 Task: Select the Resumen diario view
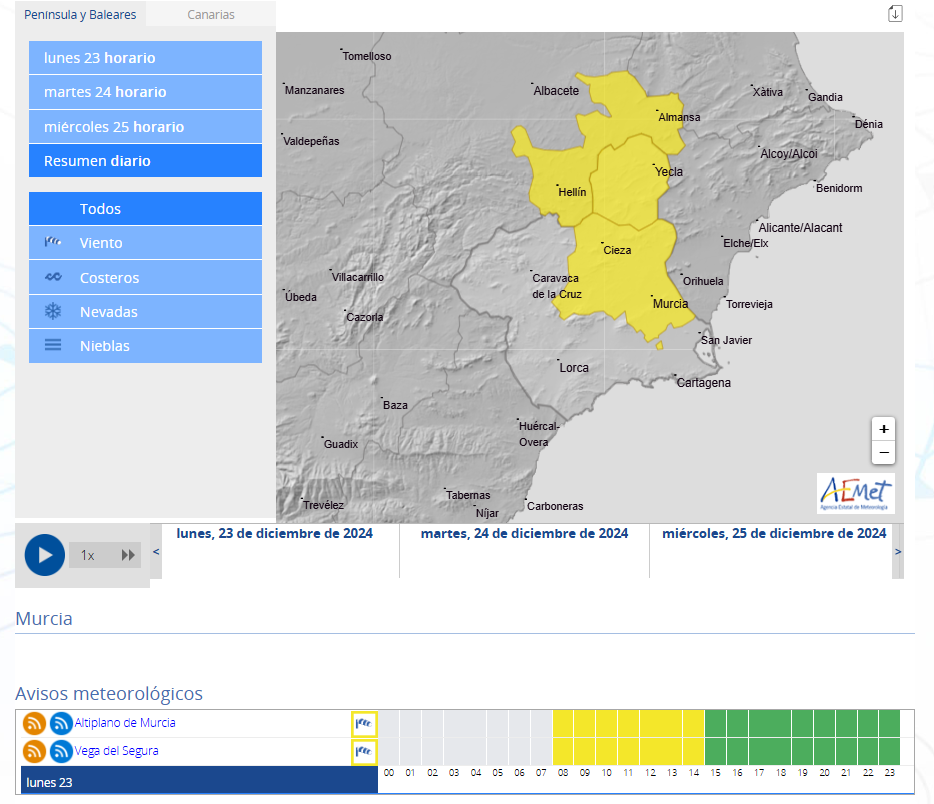point(145,161)
